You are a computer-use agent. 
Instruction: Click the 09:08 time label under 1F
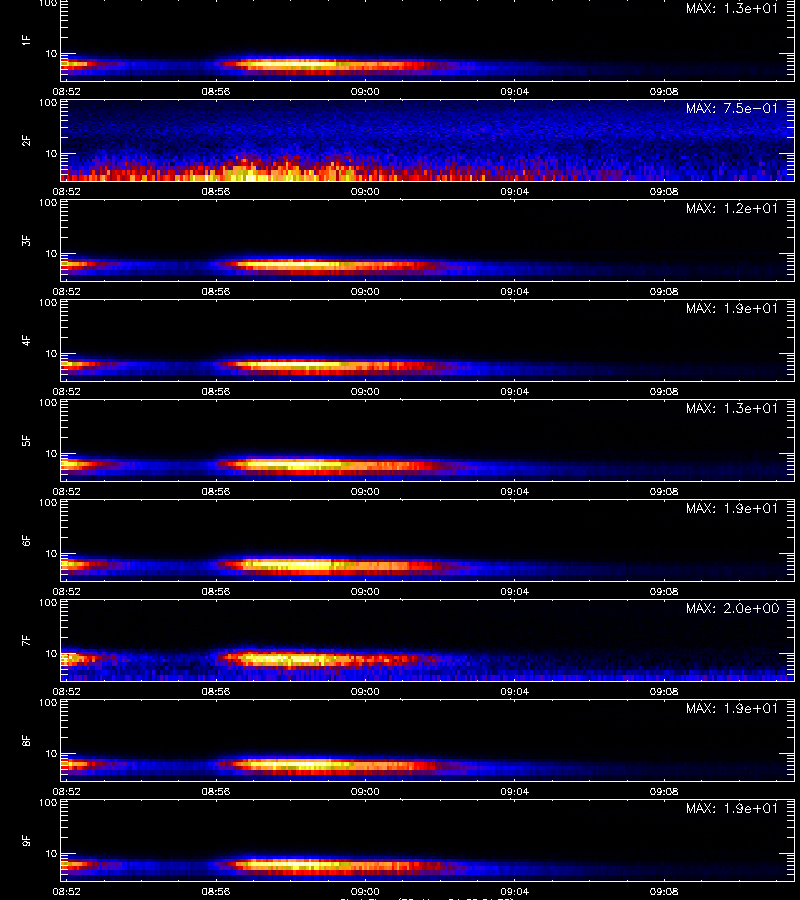coord(664,91)
